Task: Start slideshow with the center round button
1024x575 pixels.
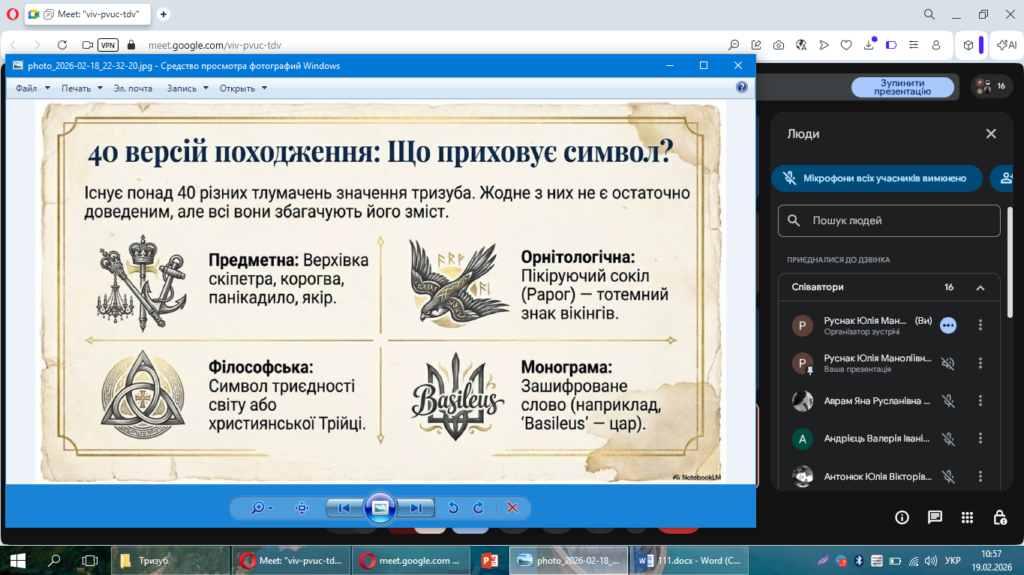Action: (x=380, y=508)
